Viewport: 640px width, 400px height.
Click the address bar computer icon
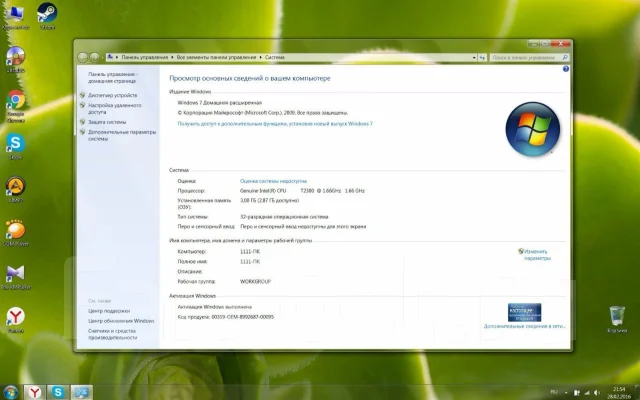point(110,57)
